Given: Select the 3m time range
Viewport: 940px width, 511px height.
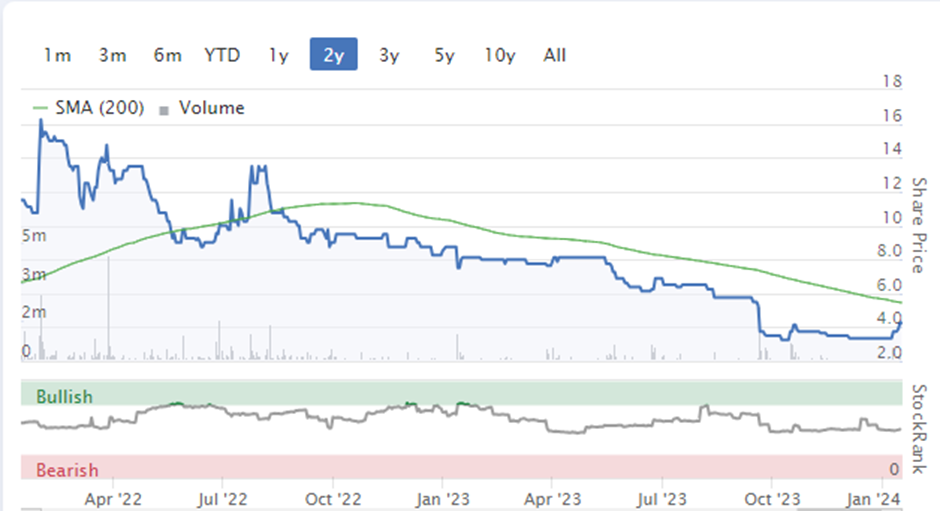Looking at the screenshot, I should coord(113,55).
